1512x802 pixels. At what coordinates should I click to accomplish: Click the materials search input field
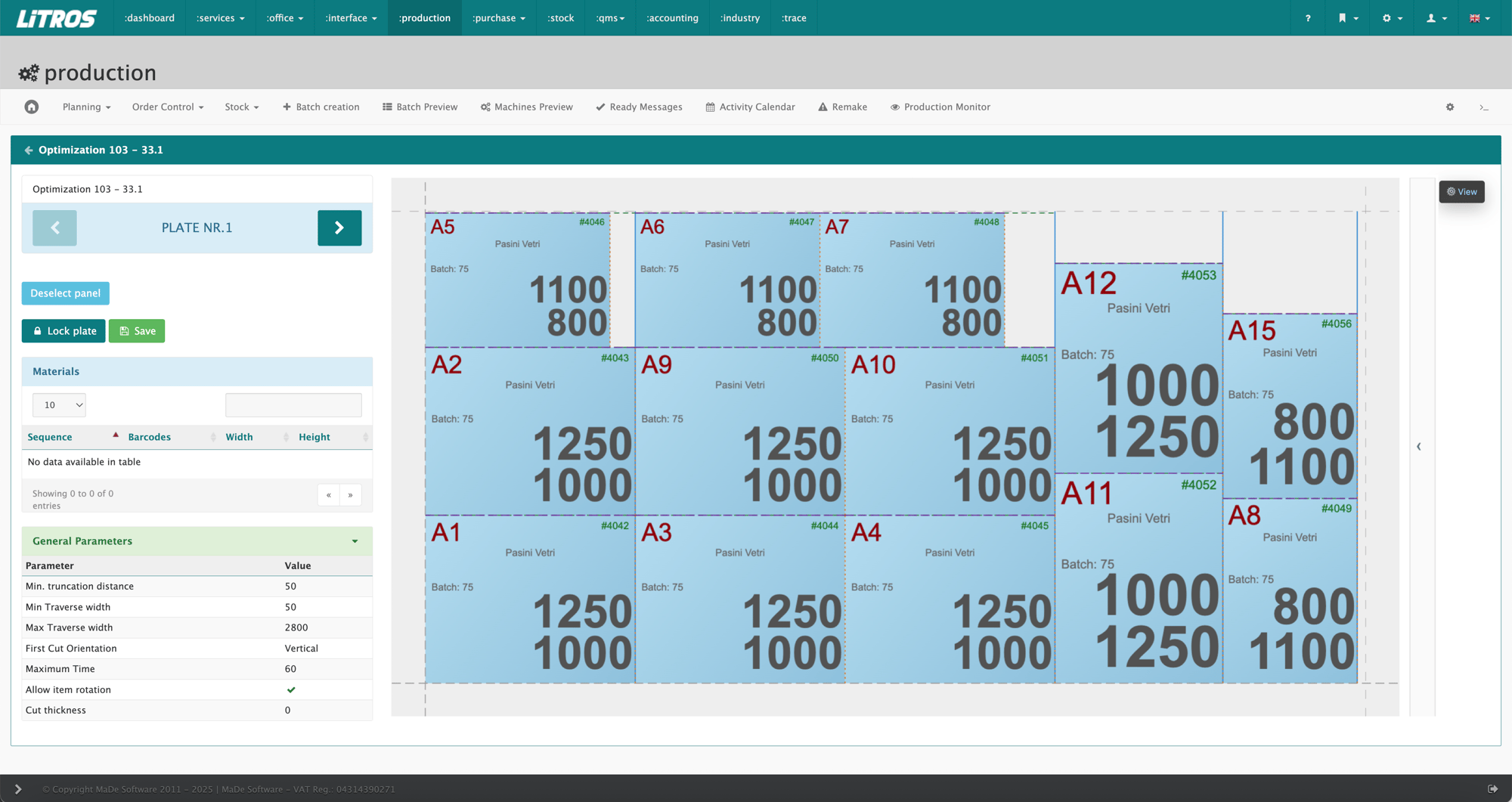pos(293,405)
